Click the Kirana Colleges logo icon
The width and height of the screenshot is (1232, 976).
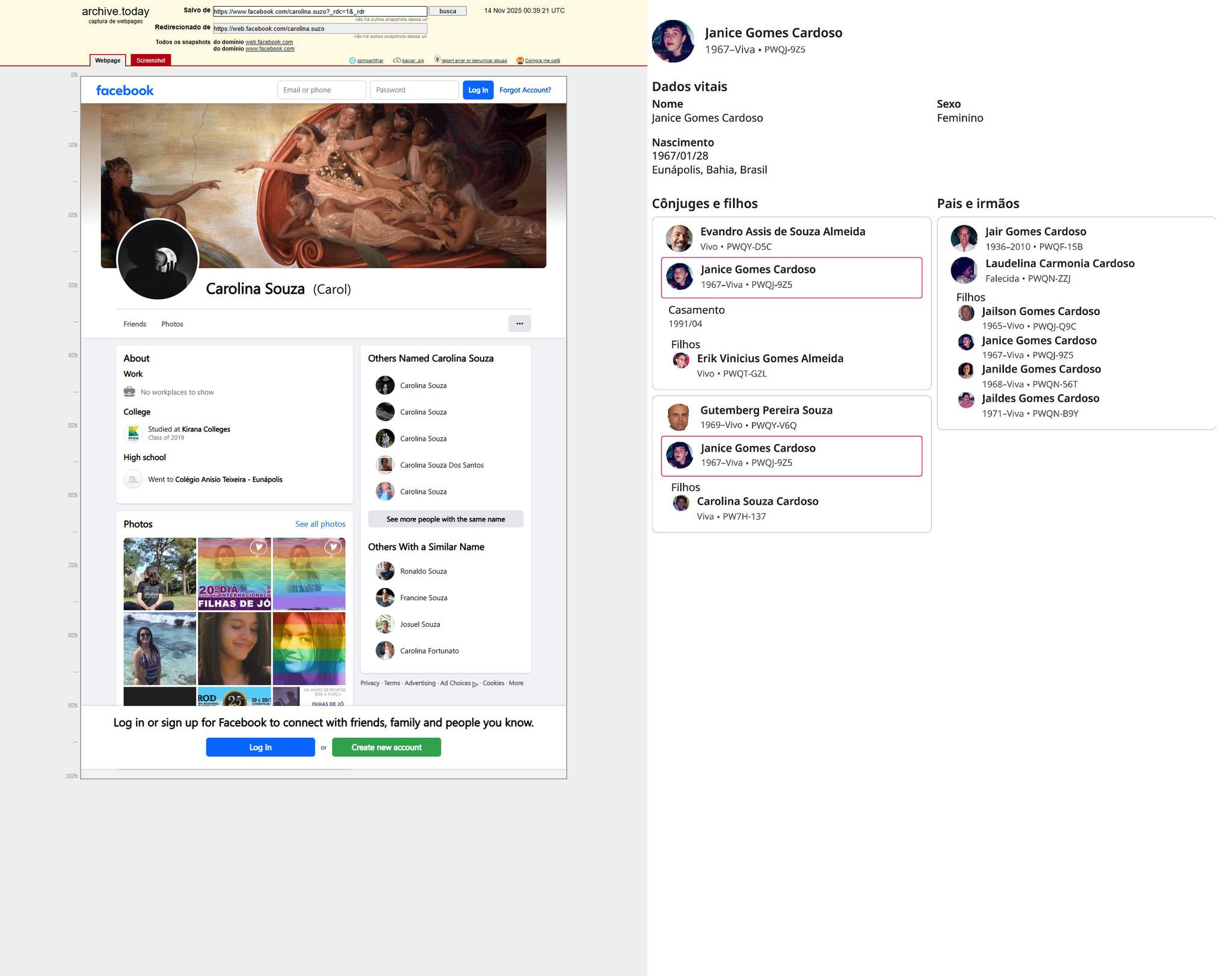click(x=134, y=432)
